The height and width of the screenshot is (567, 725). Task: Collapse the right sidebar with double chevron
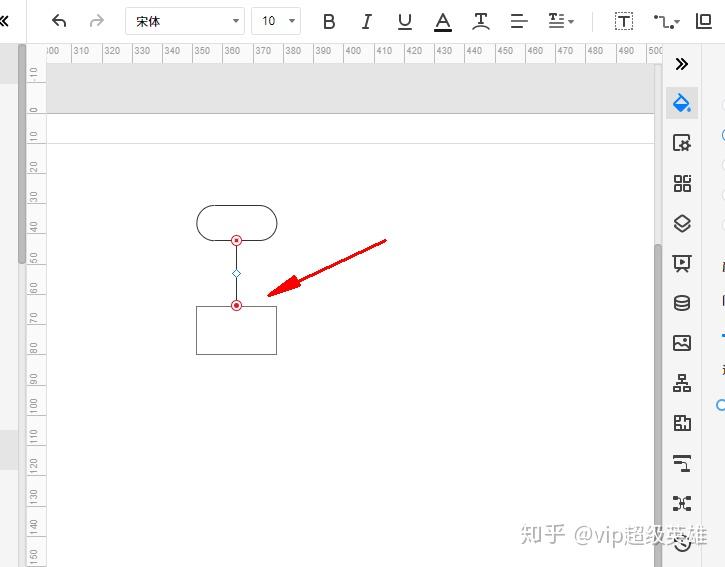click(682, 64)
